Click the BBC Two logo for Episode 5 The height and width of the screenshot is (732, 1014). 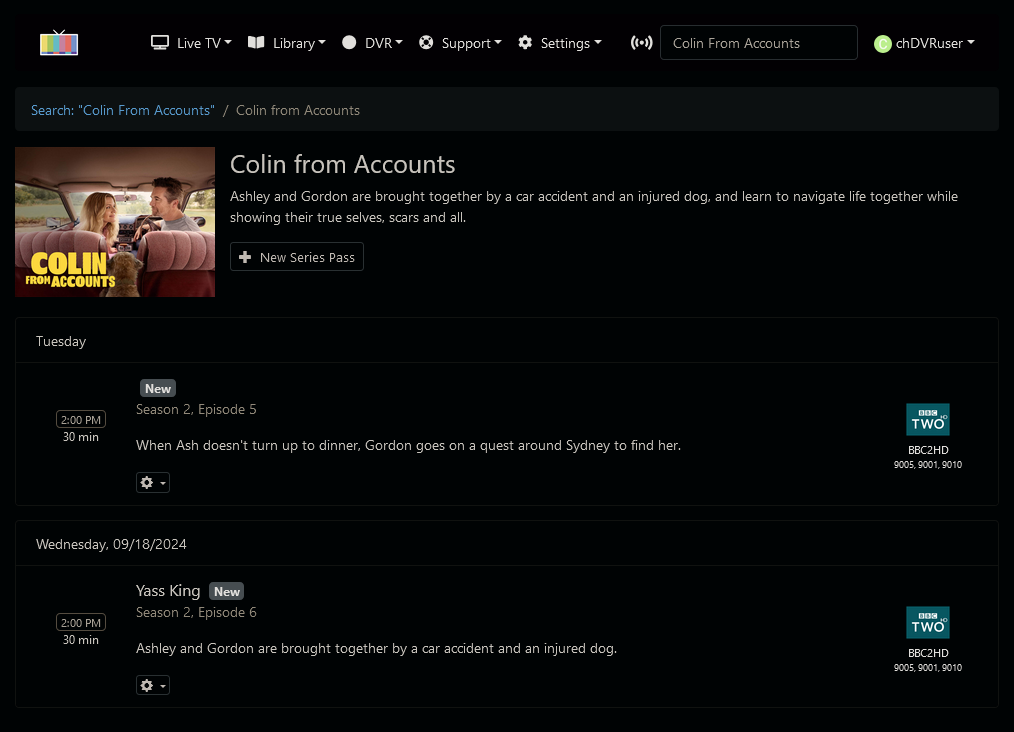pyautogui.click(x=927, y=420)
